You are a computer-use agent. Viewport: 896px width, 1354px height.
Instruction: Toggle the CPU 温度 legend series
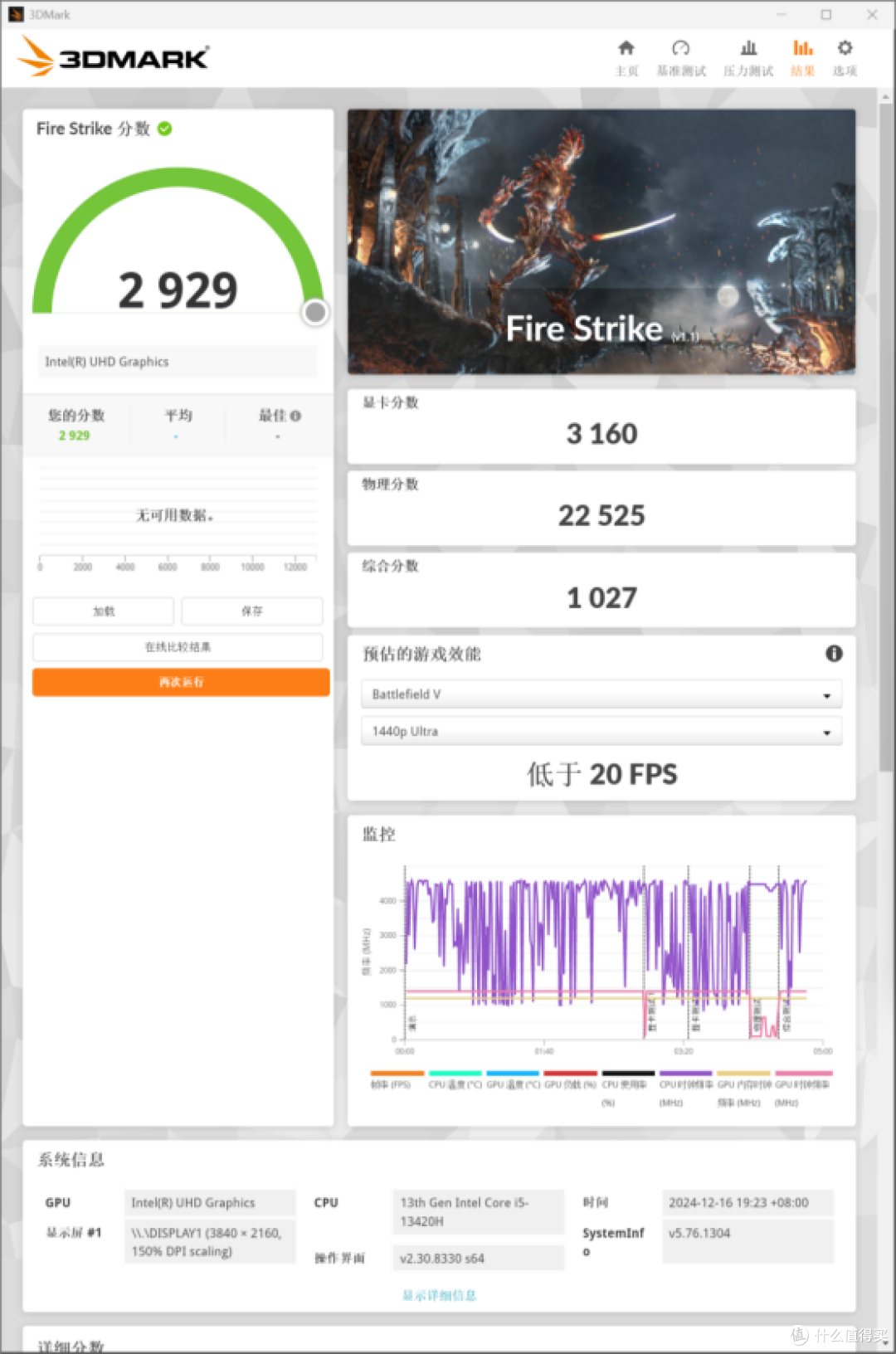pos(455,1079)
